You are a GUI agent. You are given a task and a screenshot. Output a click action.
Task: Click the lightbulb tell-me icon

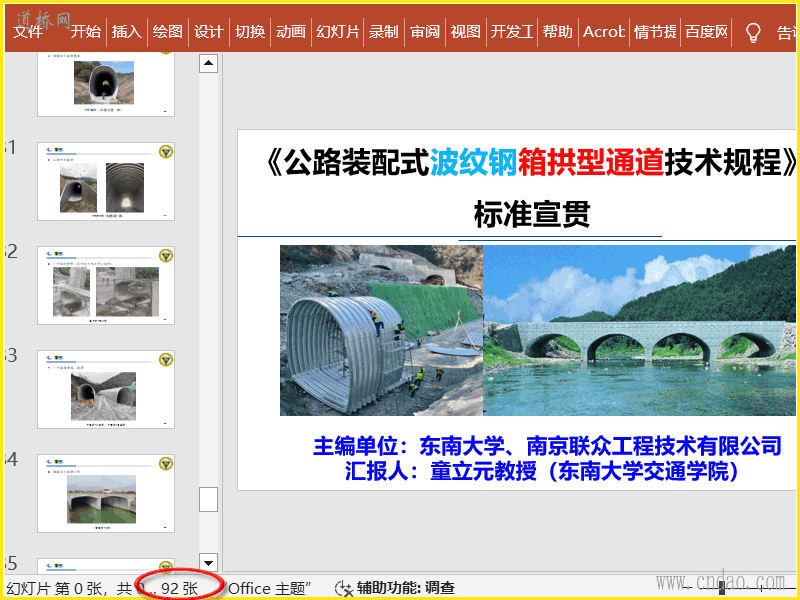(753, 33)
